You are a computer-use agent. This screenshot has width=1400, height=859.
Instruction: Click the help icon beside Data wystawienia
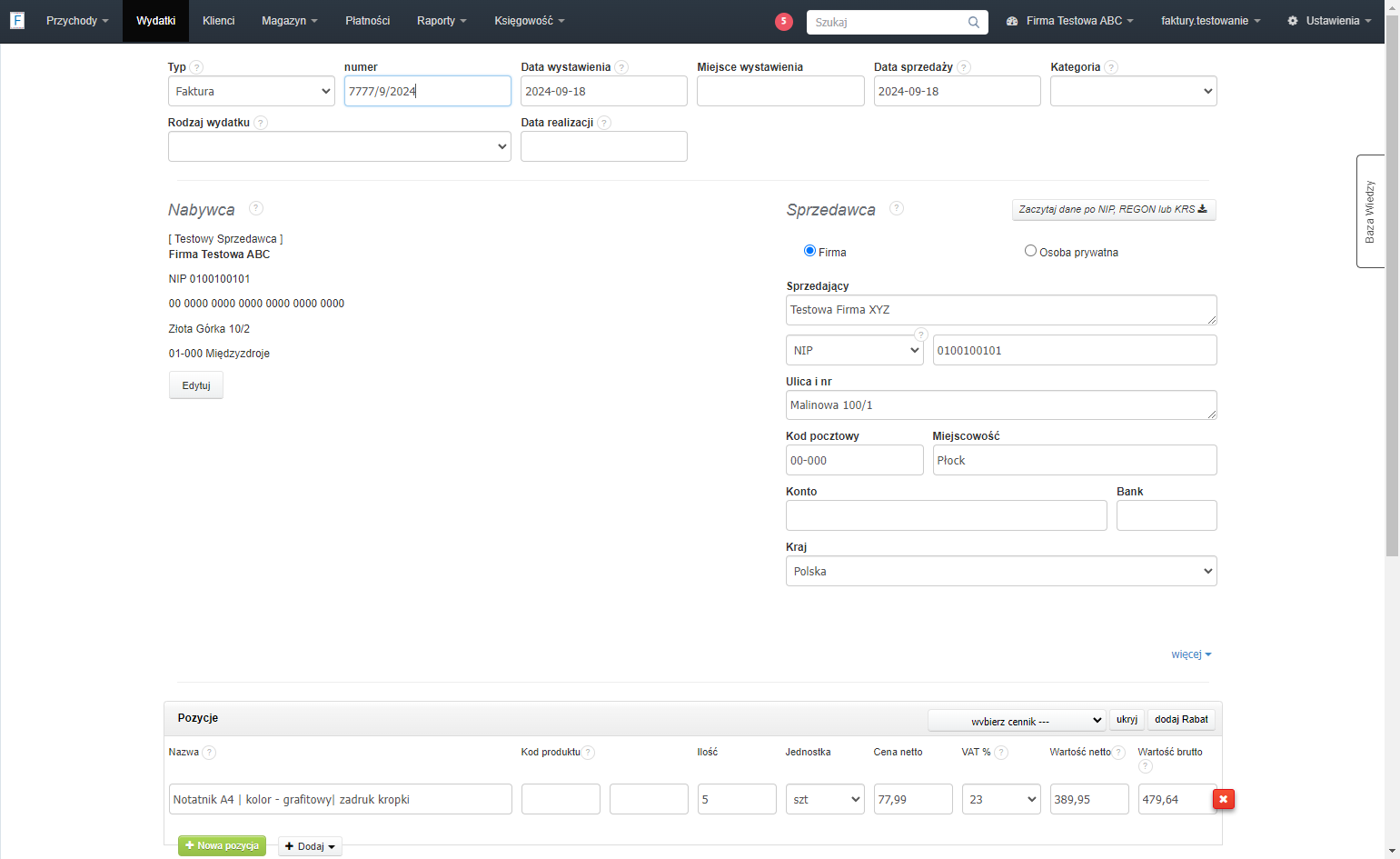pyautogui.click(x=621, y=67)
